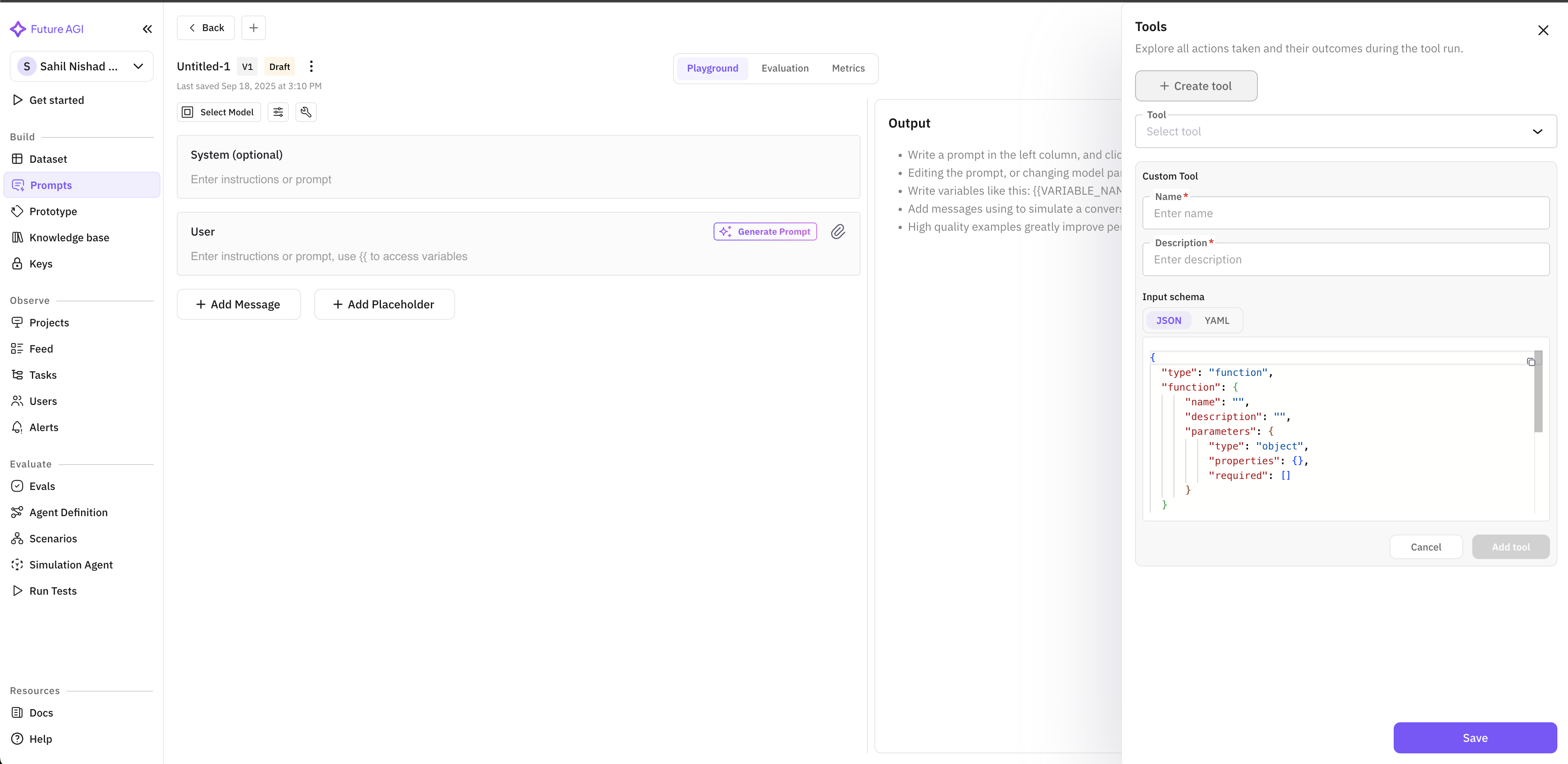Click Create tool in the Tools panel
1568x764 pixels.
point(1196,86)
